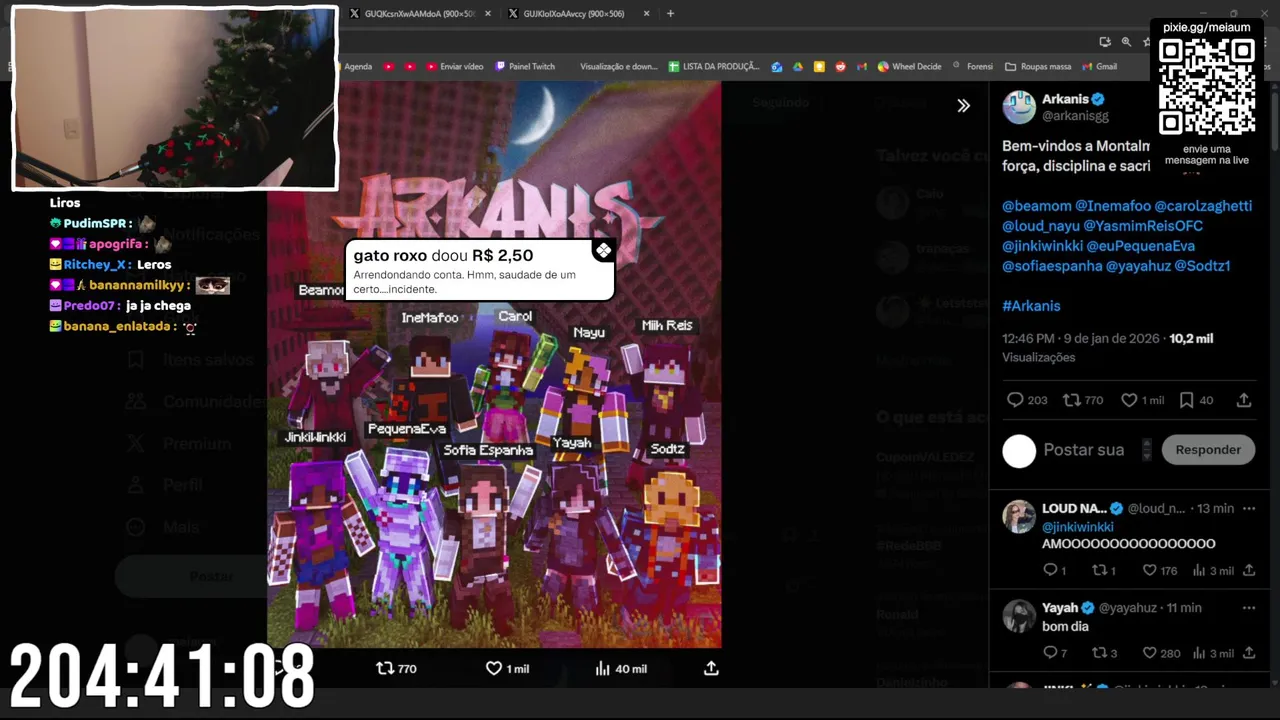This screenshot has width=1280, height=720.
Task: Open @yayahuz mention link
Action: 1138,266
